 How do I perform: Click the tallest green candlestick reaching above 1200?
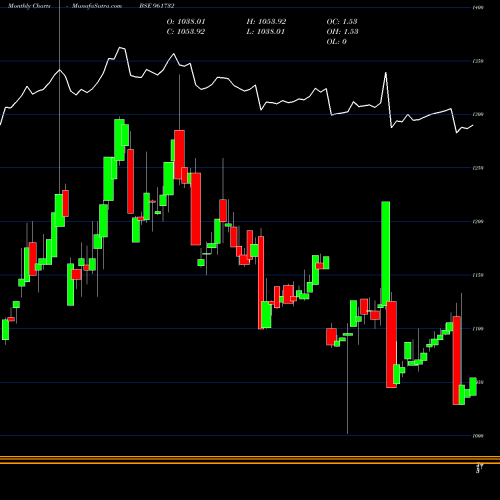click(386, 253)
